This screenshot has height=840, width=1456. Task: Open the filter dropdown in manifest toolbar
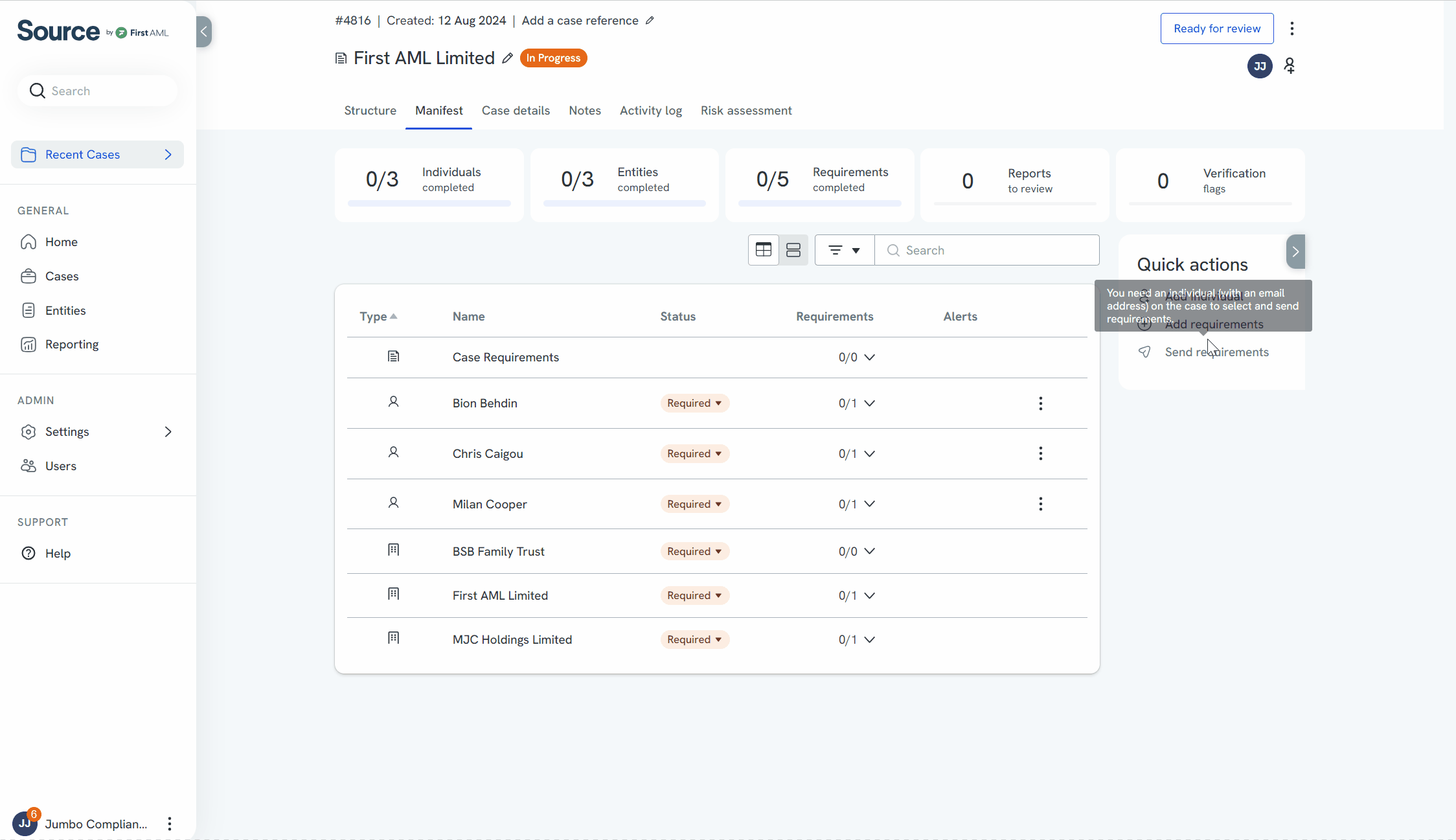click(x=844, y=250)
